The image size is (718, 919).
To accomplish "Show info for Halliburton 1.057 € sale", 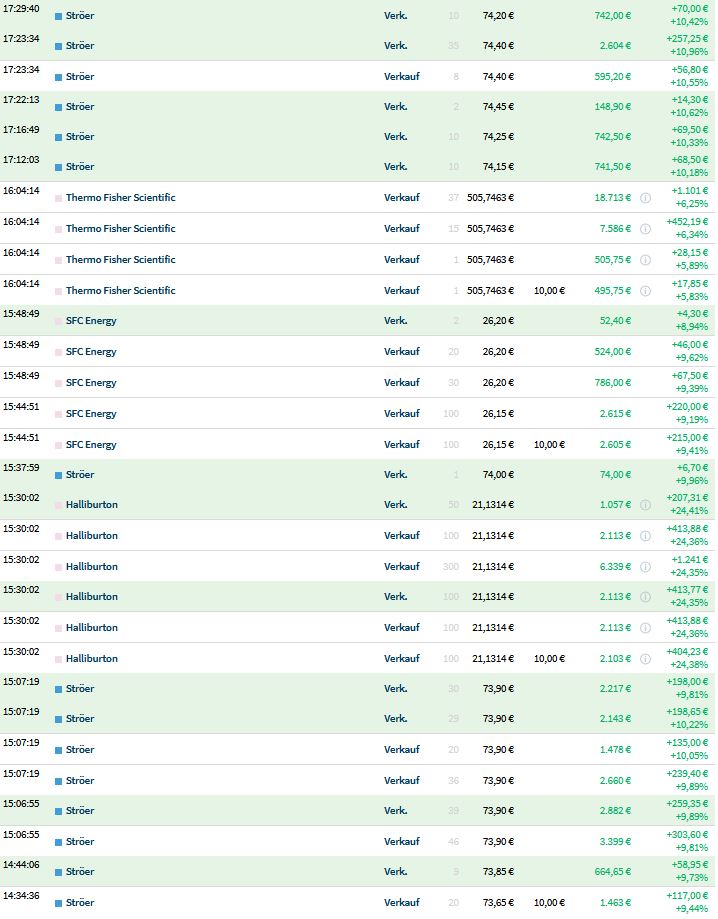I will coord(645,505).
